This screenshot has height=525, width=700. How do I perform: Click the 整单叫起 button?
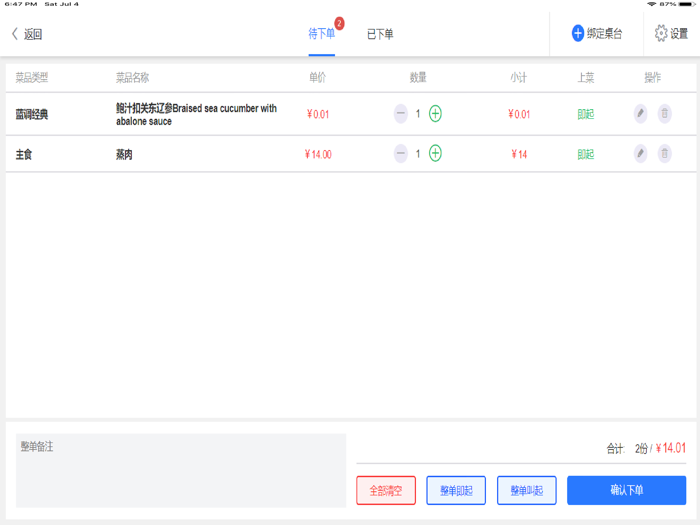(x=527, y=490)
